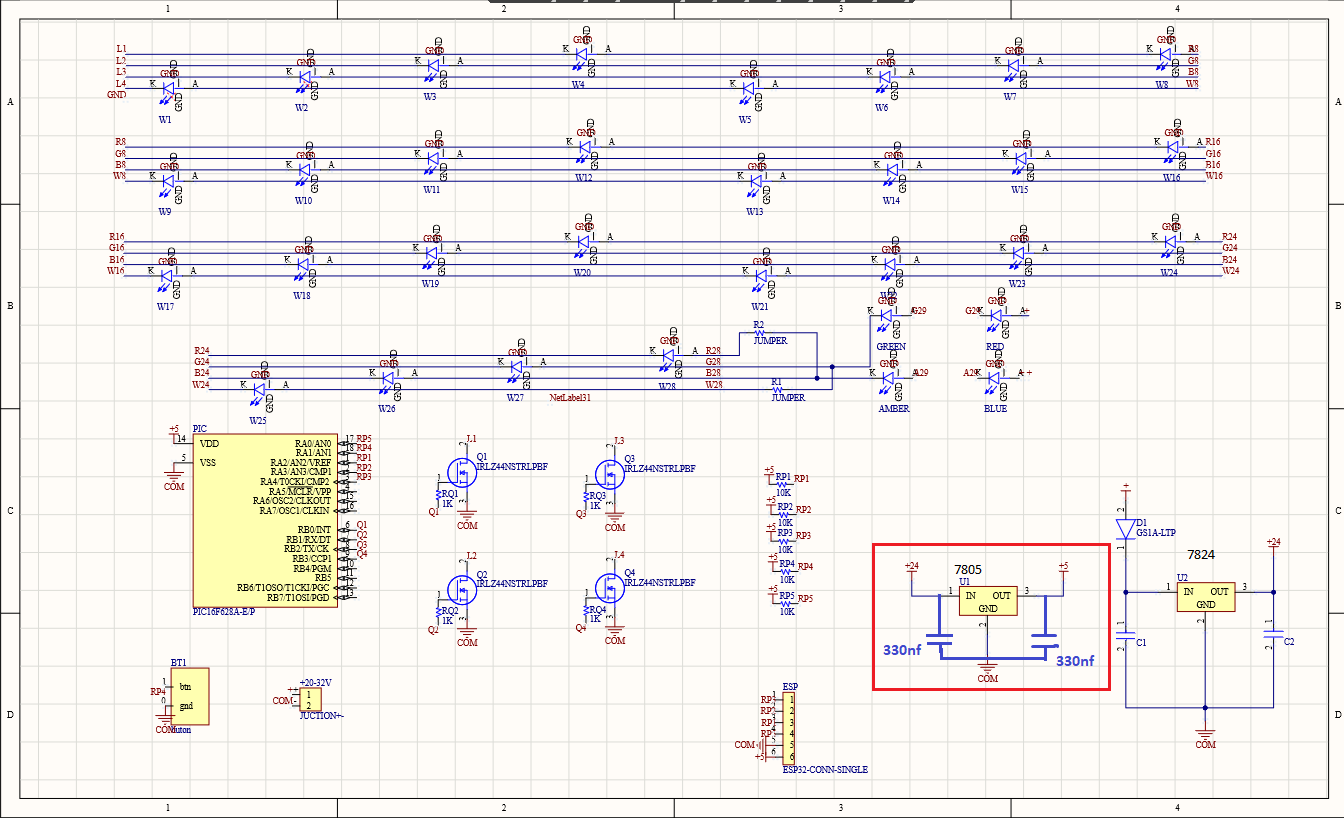This screenshot has height=818, width=1344.
Task: Select the NetLabel31 text label
Action: pos(572,398)
